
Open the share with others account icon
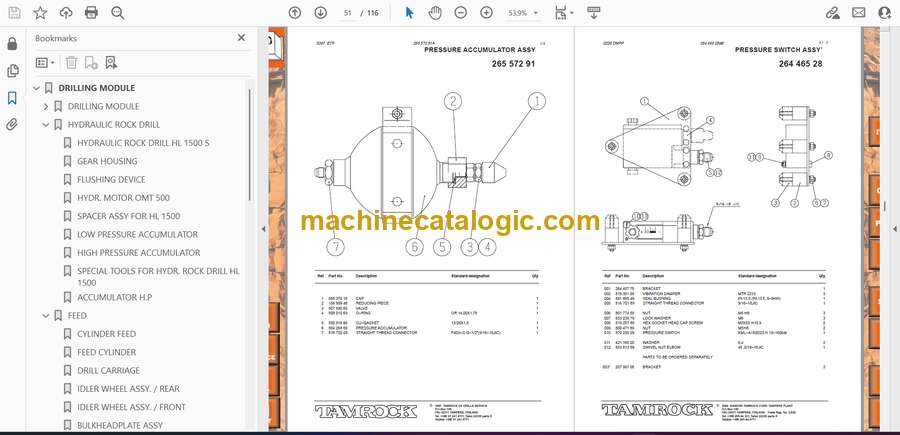point(885,13)
